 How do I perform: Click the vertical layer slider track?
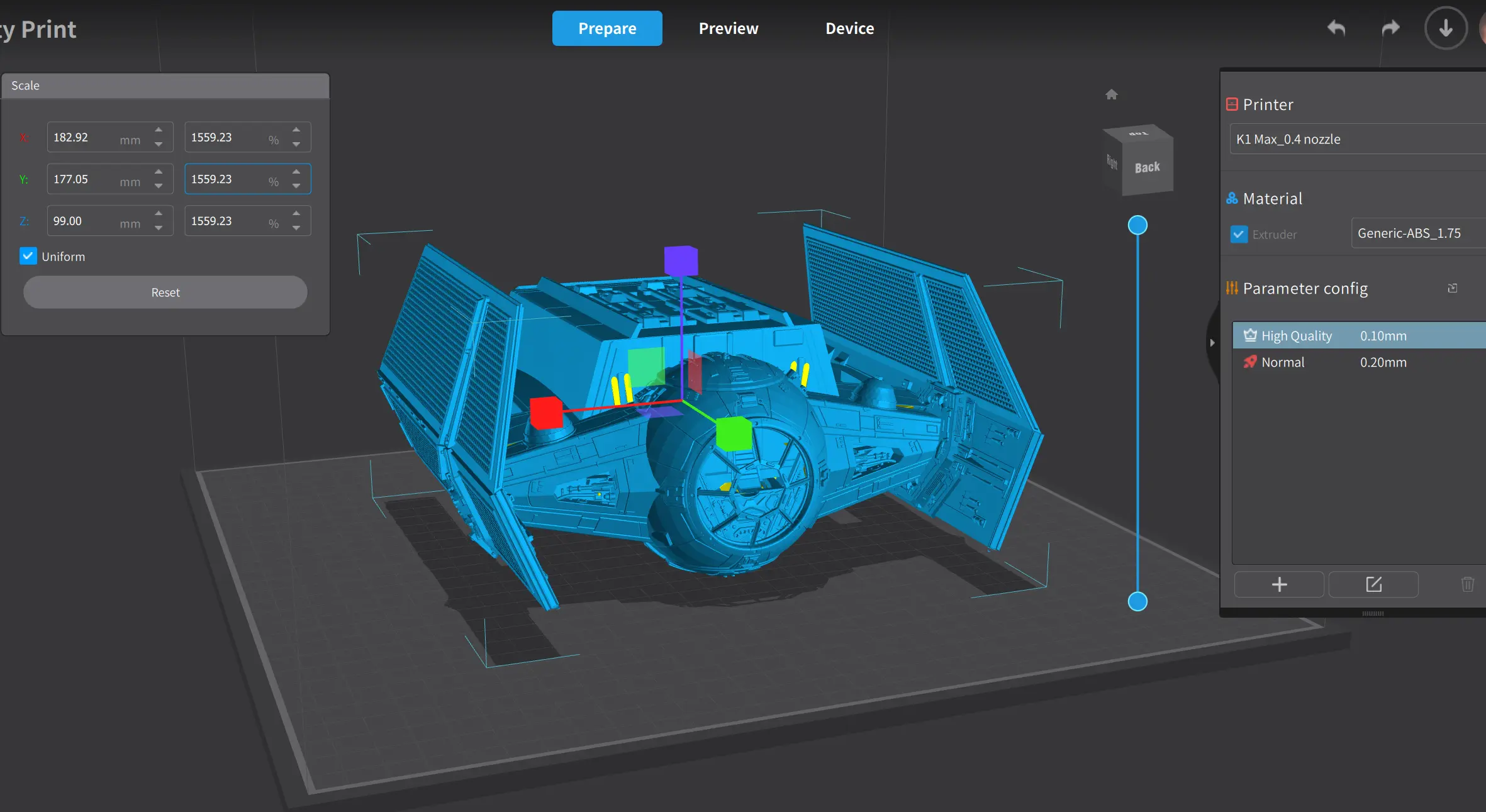tap(1137, 413)
